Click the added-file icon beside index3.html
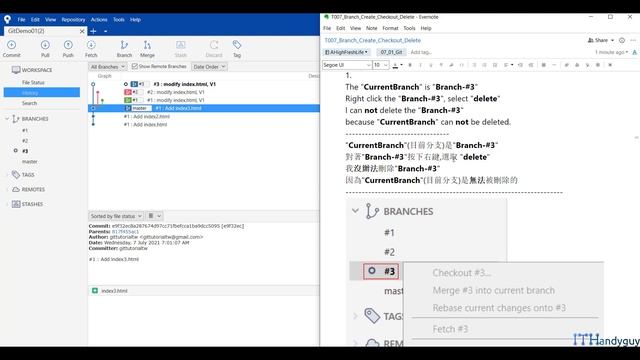Screen dimensions: 640x360 (95, 291)
